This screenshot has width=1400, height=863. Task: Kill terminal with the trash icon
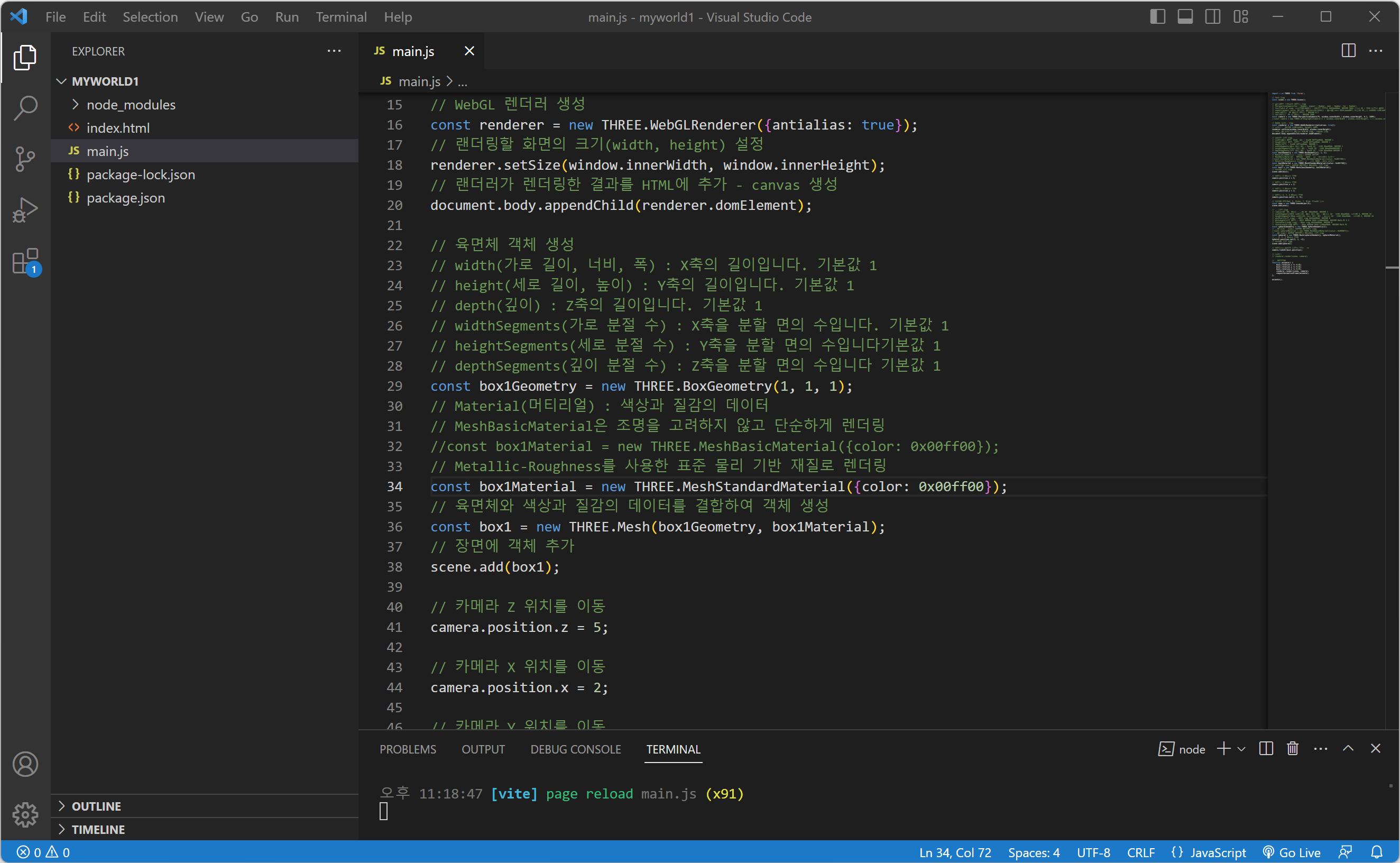(x=1293, y=749)
